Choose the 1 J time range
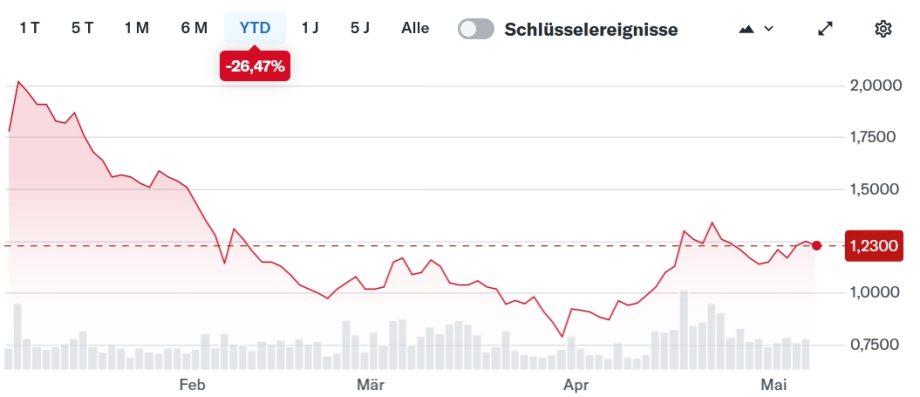920x397 pixels. (310, 28)
